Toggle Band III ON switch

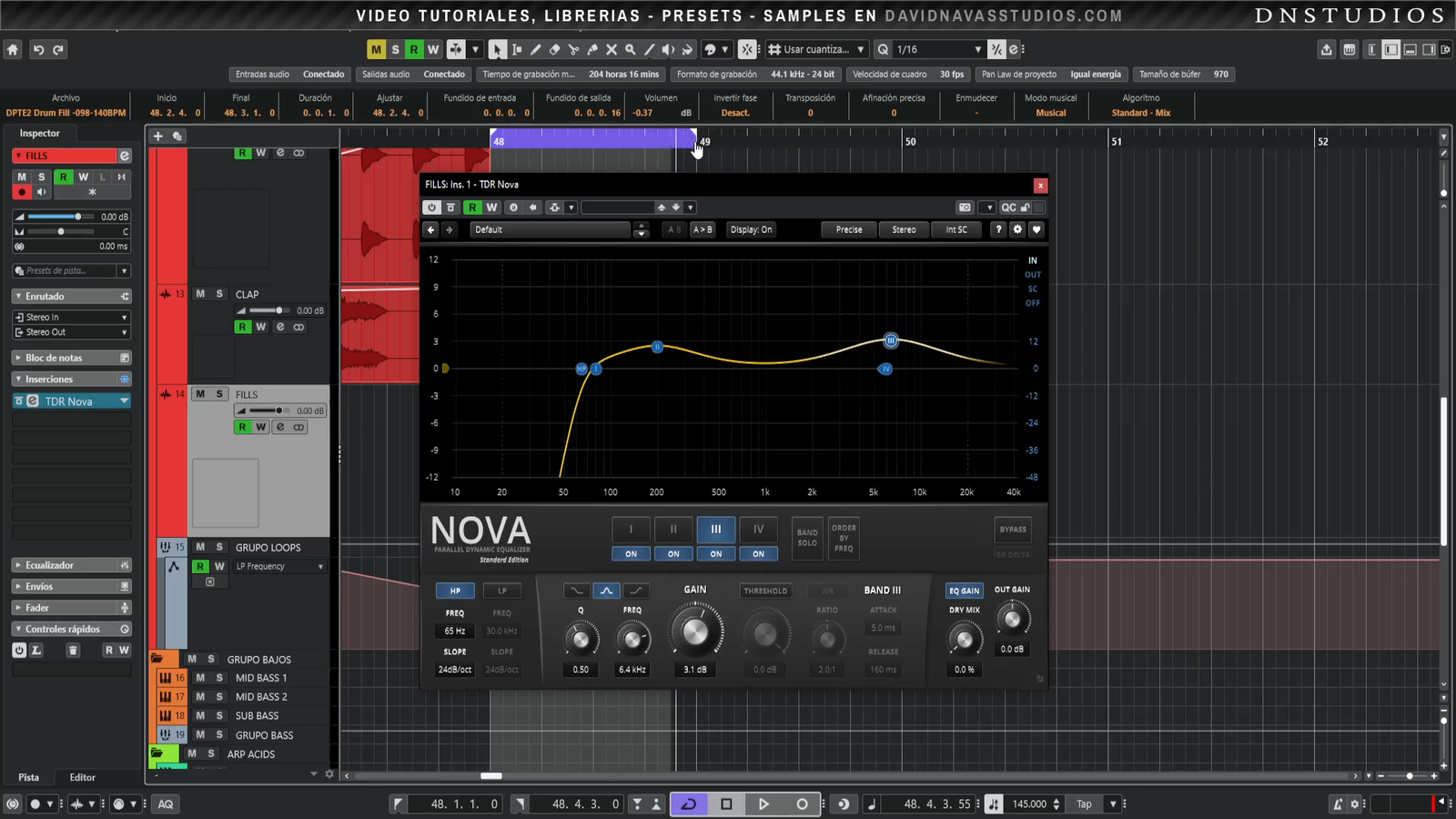tap(716, 553)
